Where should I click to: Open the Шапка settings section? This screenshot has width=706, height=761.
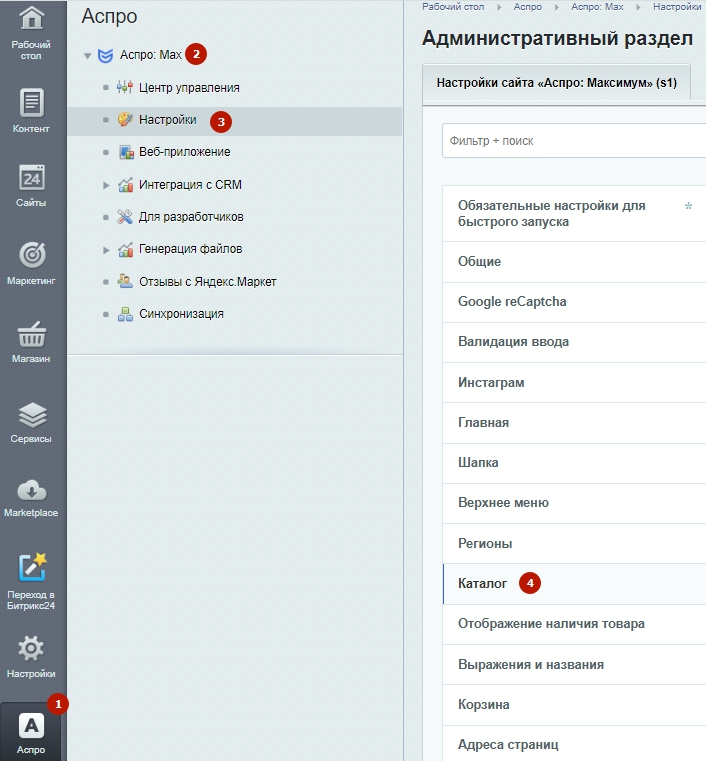[574, 463]
